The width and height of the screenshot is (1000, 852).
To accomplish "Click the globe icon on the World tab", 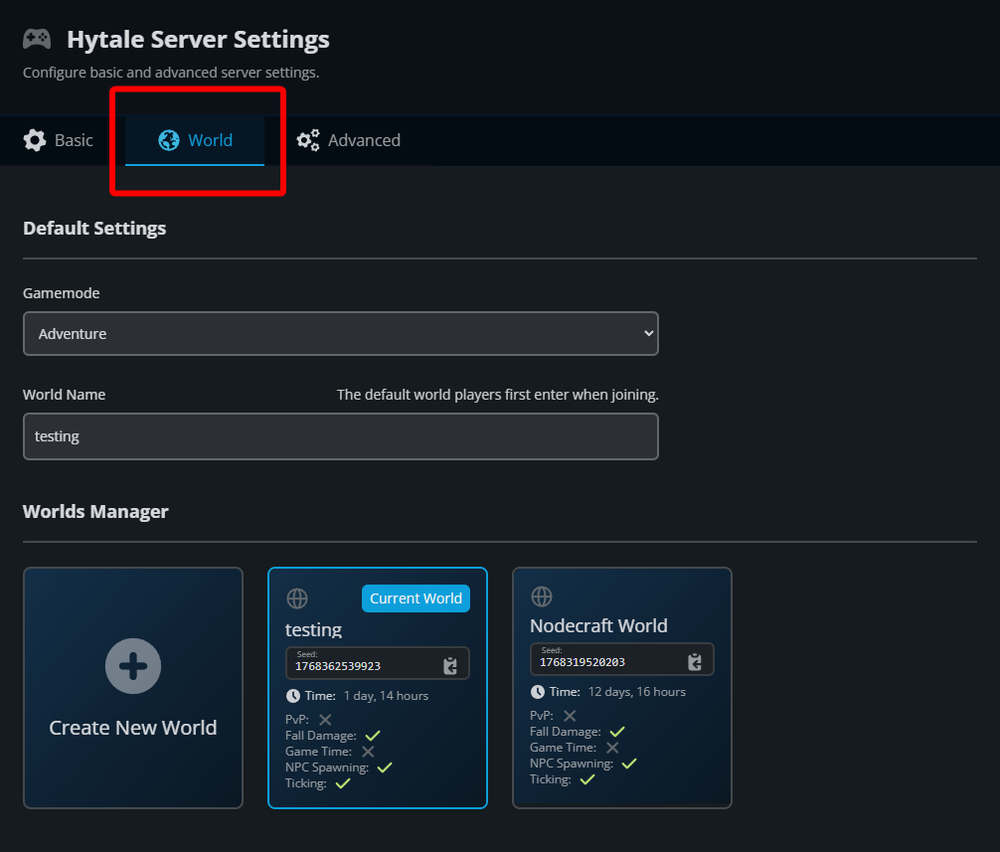I will coord(168,140).
